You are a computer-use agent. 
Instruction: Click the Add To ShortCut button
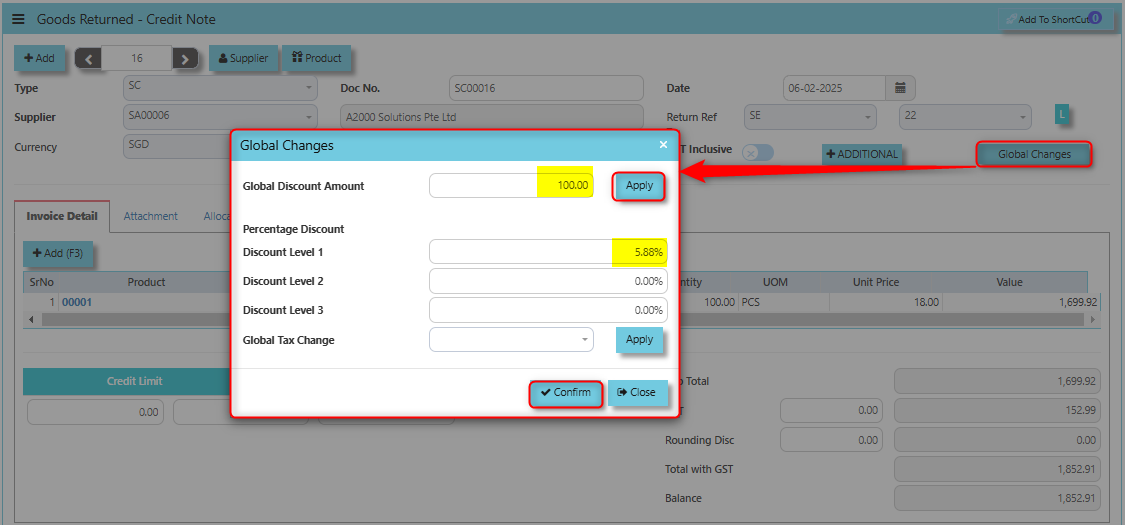[1055, 19]
